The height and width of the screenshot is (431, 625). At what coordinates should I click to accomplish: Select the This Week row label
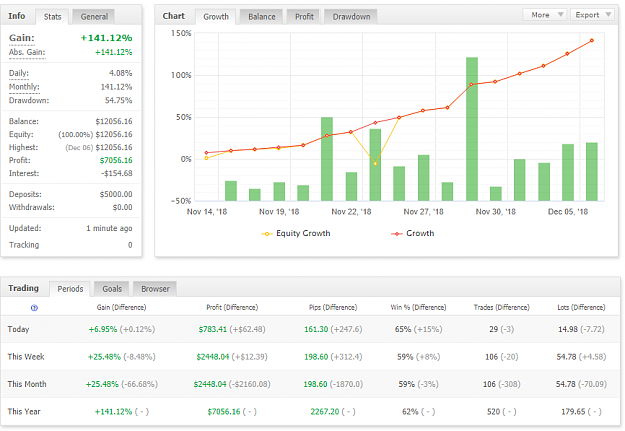(26, 356)
